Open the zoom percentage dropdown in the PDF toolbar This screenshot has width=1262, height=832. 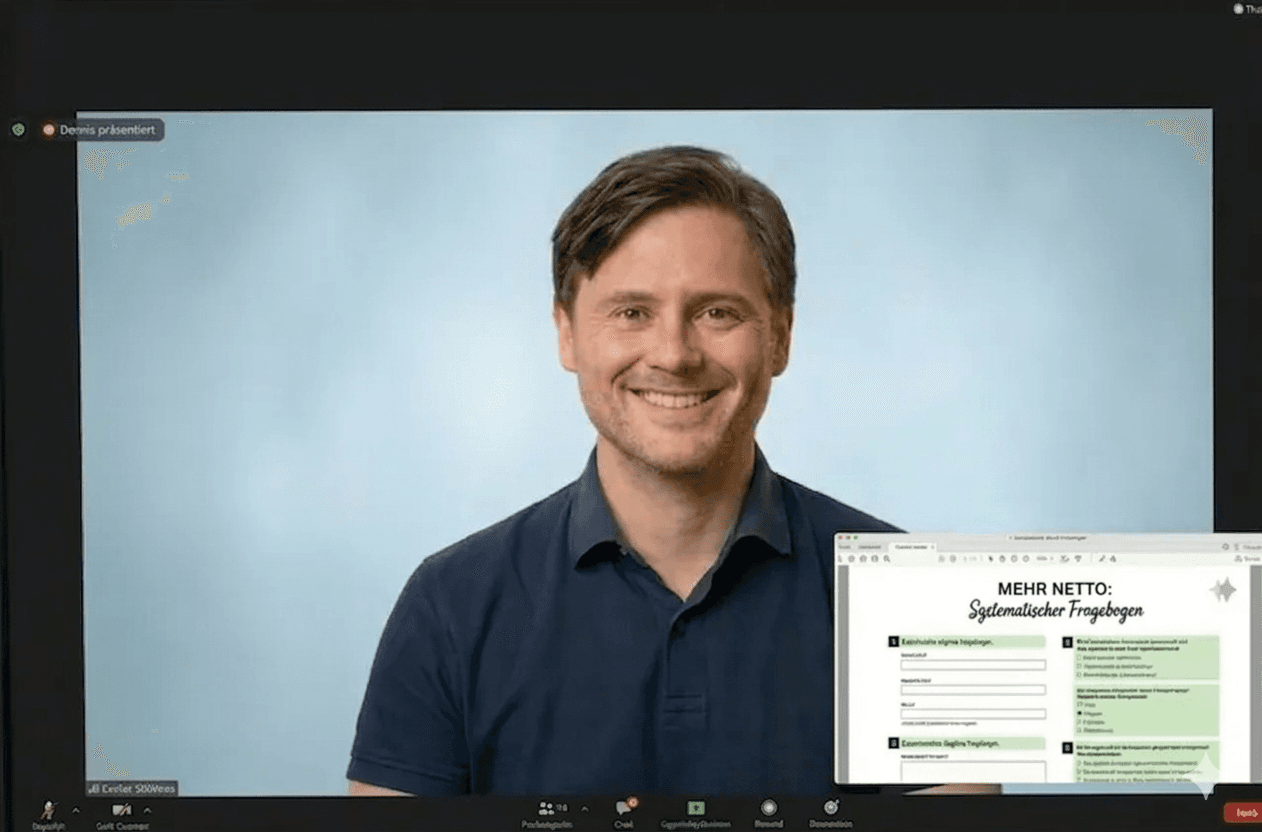[x=1046, y=558]
